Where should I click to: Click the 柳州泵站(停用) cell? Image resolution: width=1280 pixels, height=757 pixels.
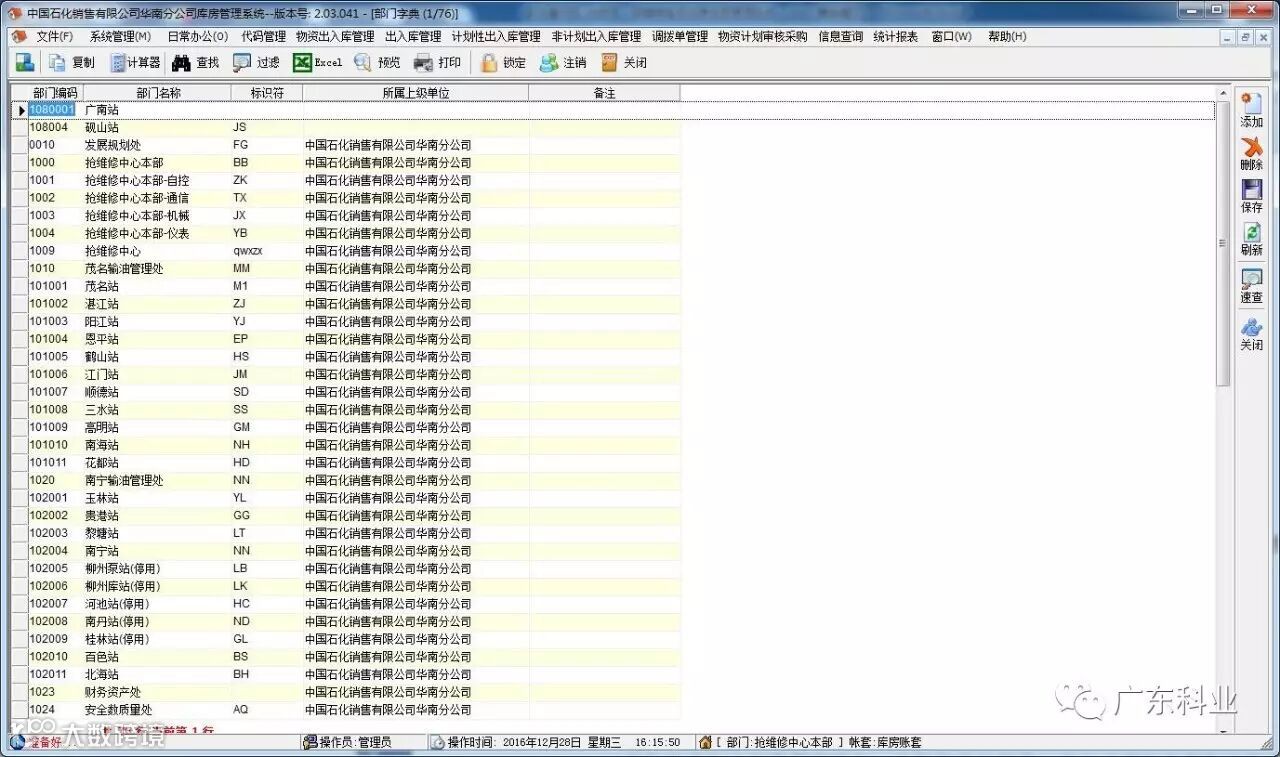(x=157, y=569)
